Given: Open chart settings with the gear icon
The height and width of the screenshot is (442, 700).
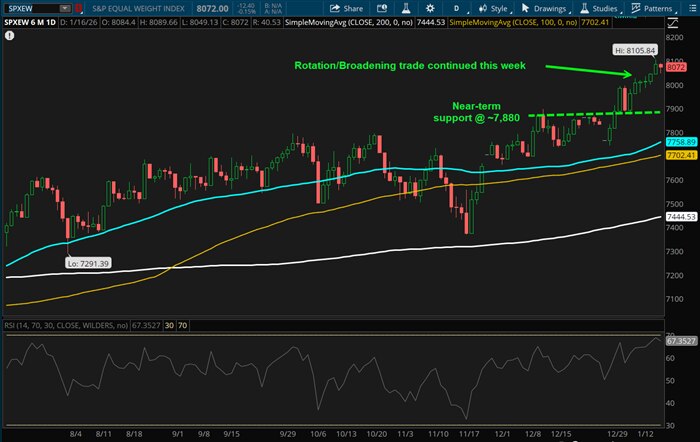Looking at the screenshot, I should (430, 8).
